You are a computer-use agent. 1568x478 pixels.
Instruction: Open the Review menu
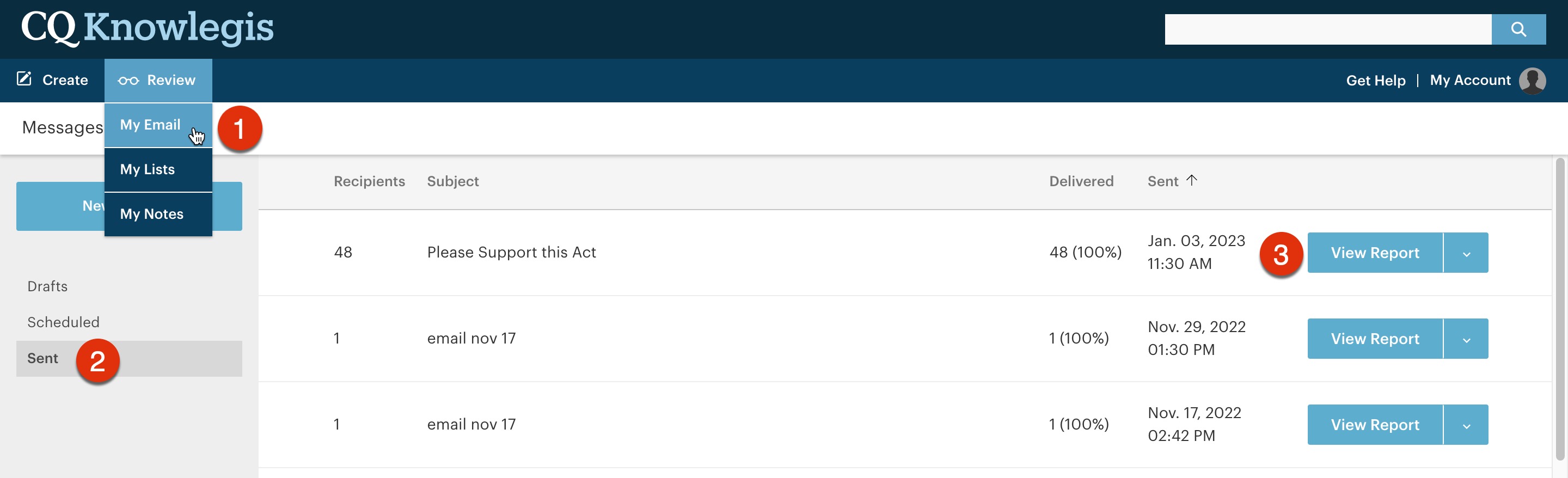[158, 81]
